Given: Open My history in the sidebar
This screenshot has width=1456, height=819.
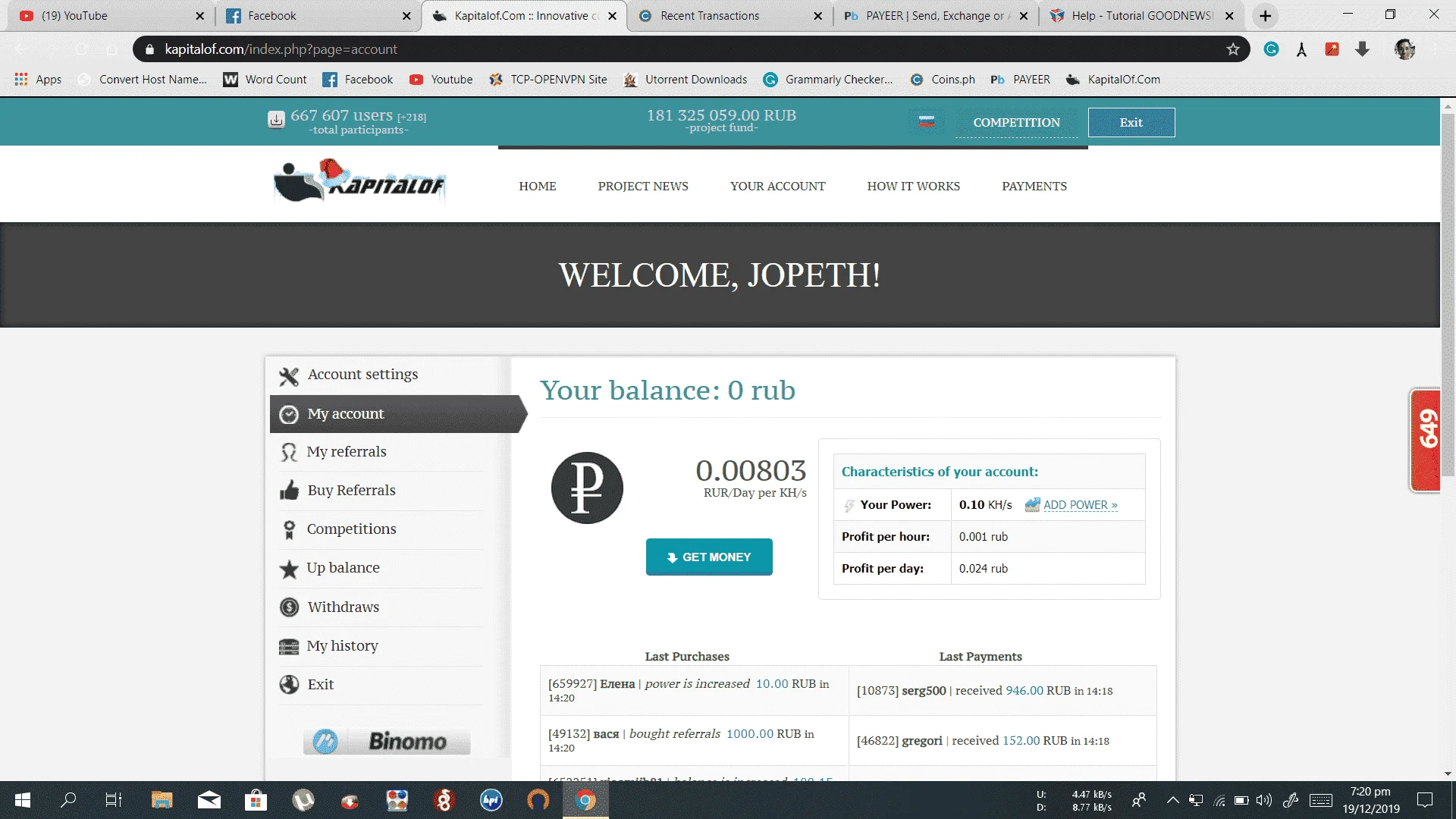Looking at the screenshot, I should (x=342, y=645).
